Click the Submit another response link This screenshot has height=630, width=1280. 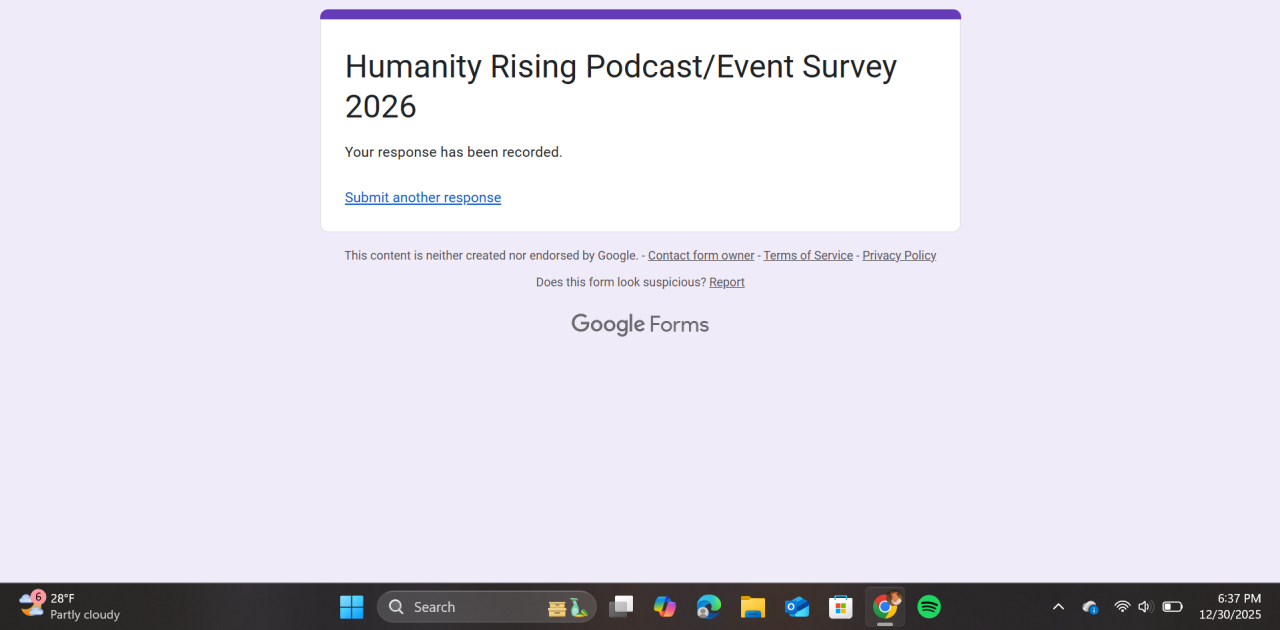pyautogui.click(x=423, y=198)
